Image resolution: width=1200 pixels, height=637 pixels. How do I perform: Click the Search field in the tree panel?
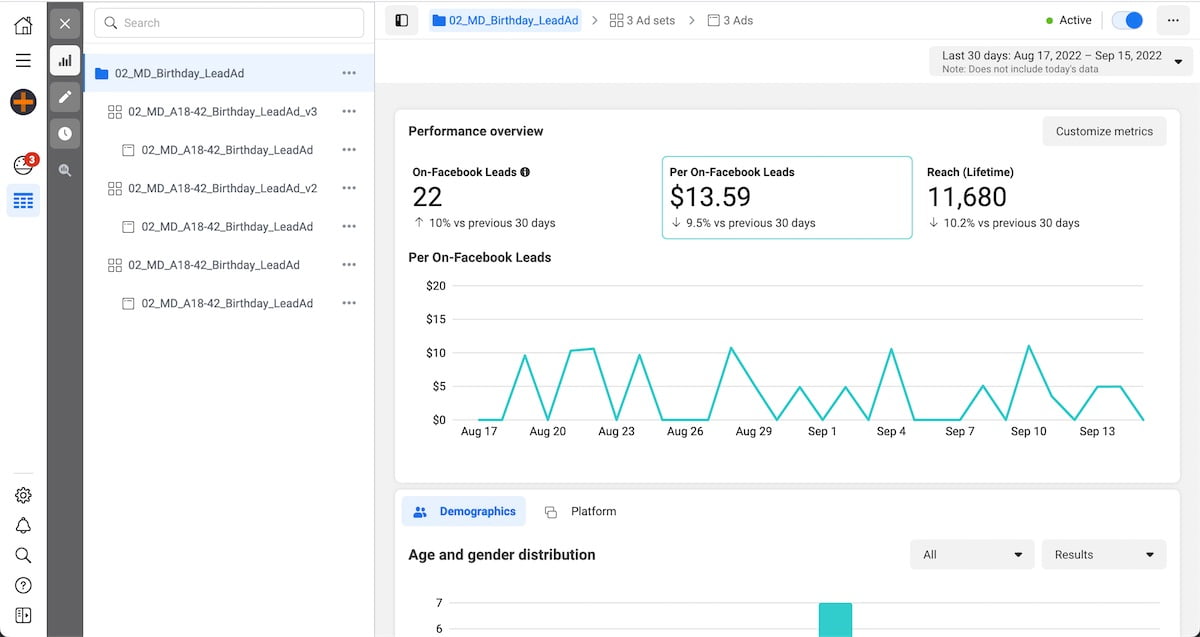point(229,23)
